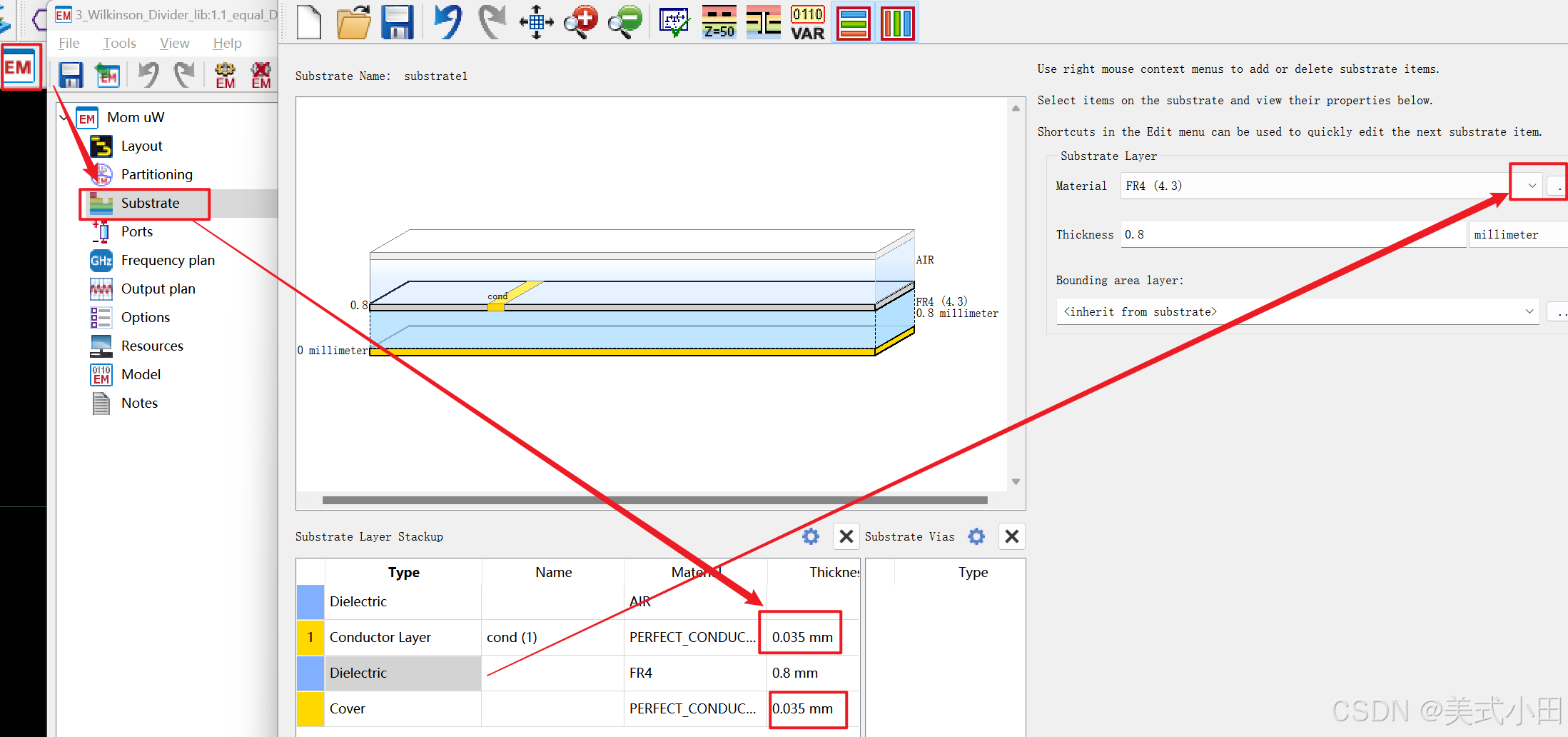
Task: Click the 0.8 mm thickness cell
Action: pos(814,673)
